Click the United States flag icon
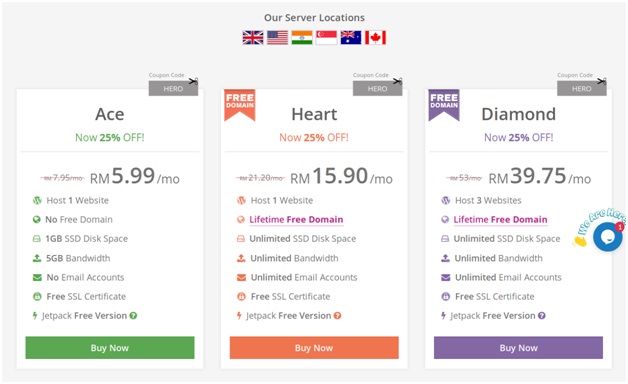The height and width of the screenshot is (384, 628). point(278,38)
